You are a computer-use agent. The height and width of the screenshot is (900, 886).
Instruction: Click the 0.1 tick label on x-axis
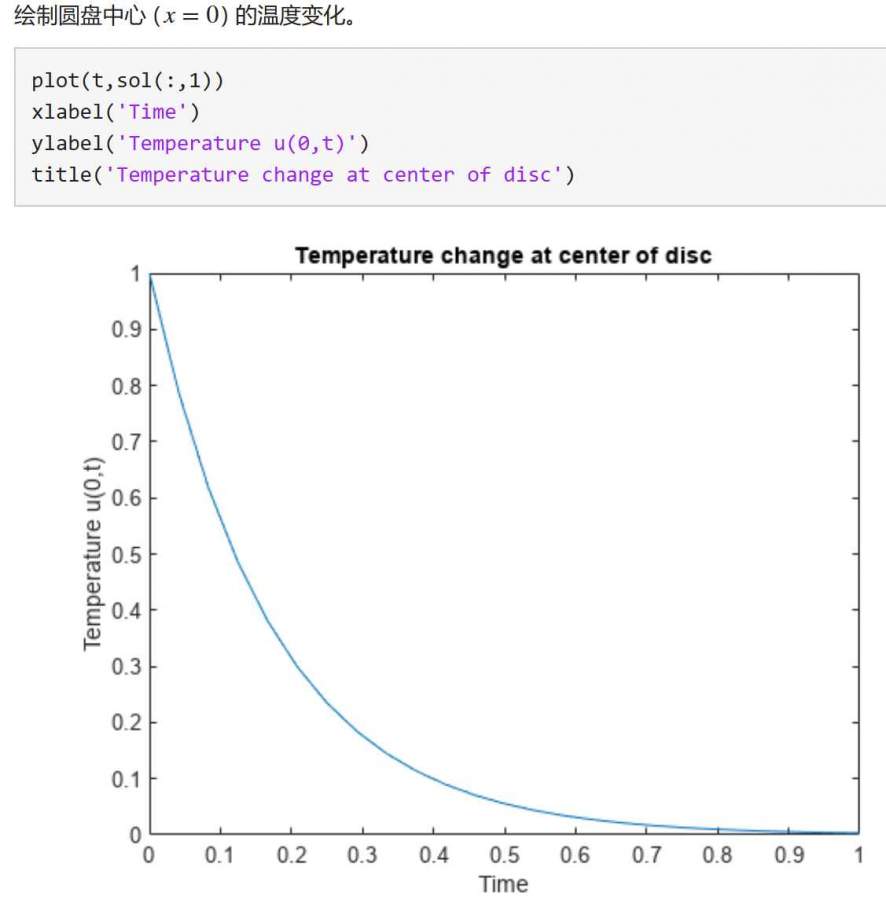pos(220,856)
